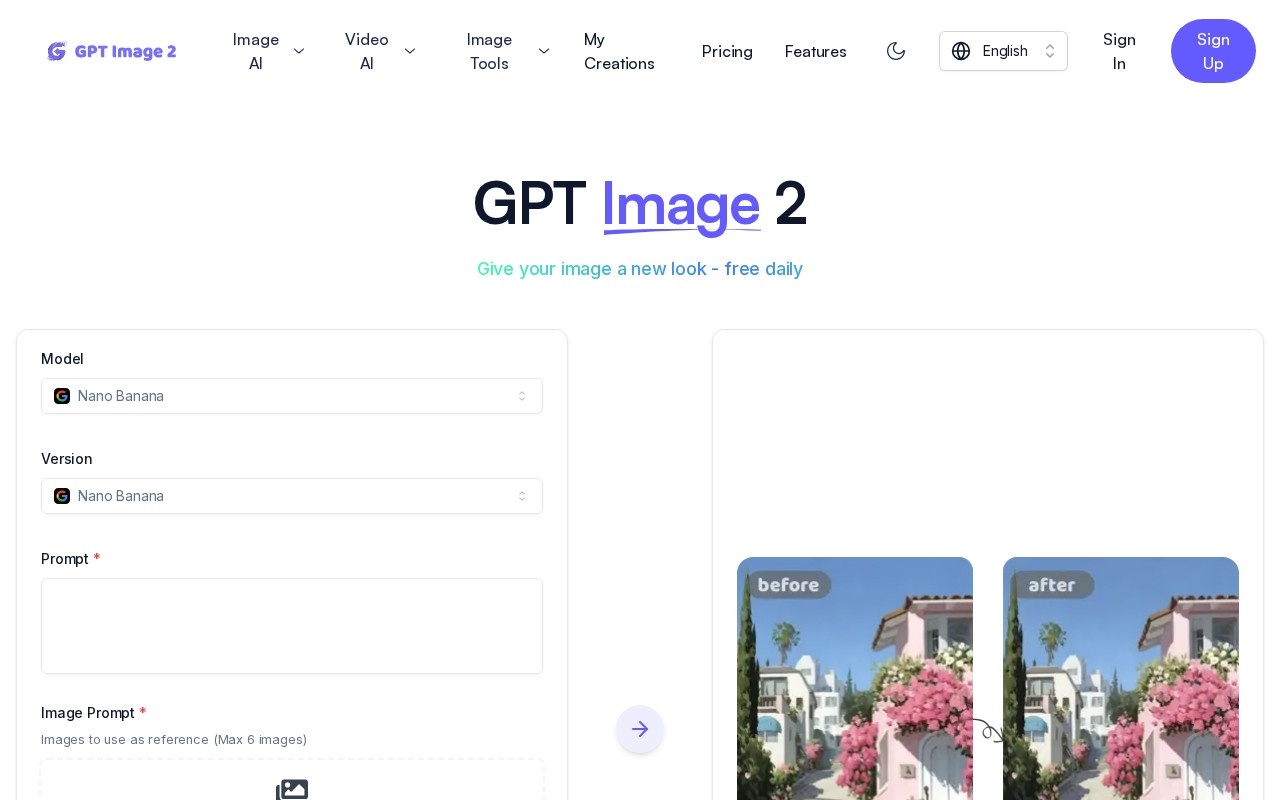Expand the Version dropdown
Image resolution: width=1280 pixels, height=800 pixels.
[292, 496]
